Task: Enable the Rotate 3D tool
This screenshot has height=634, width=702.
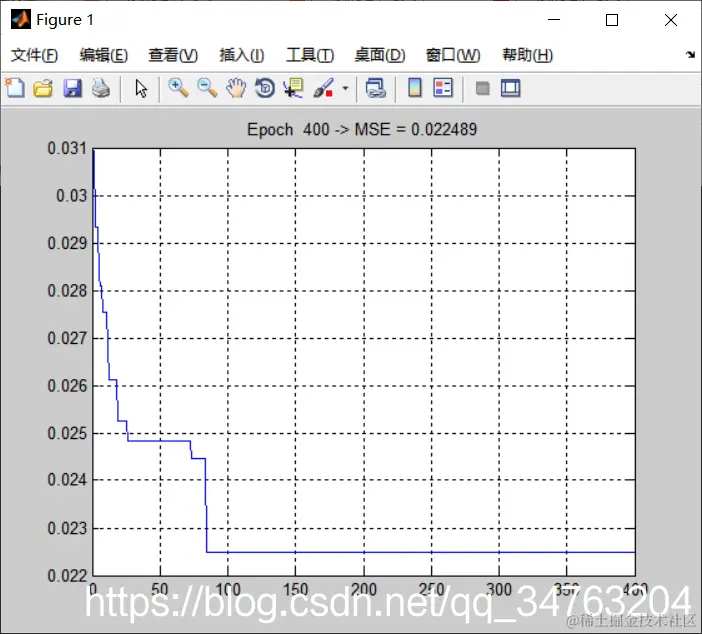Action: [x=265, y=88]
